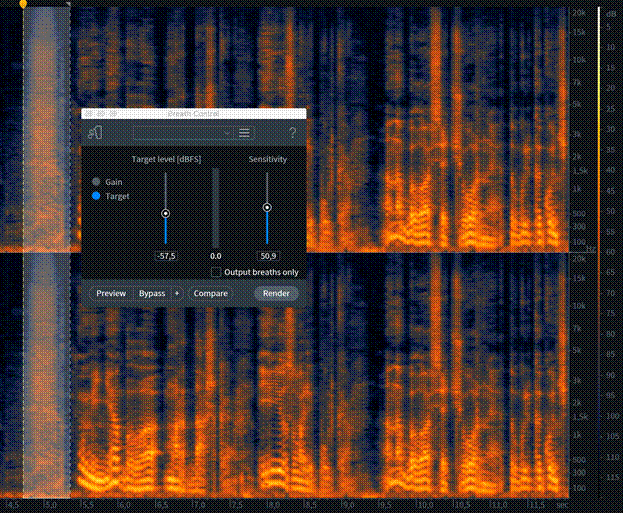The image size is (623, 513).
Task: Open Breath Control help question mark
Action: point(292,132)
